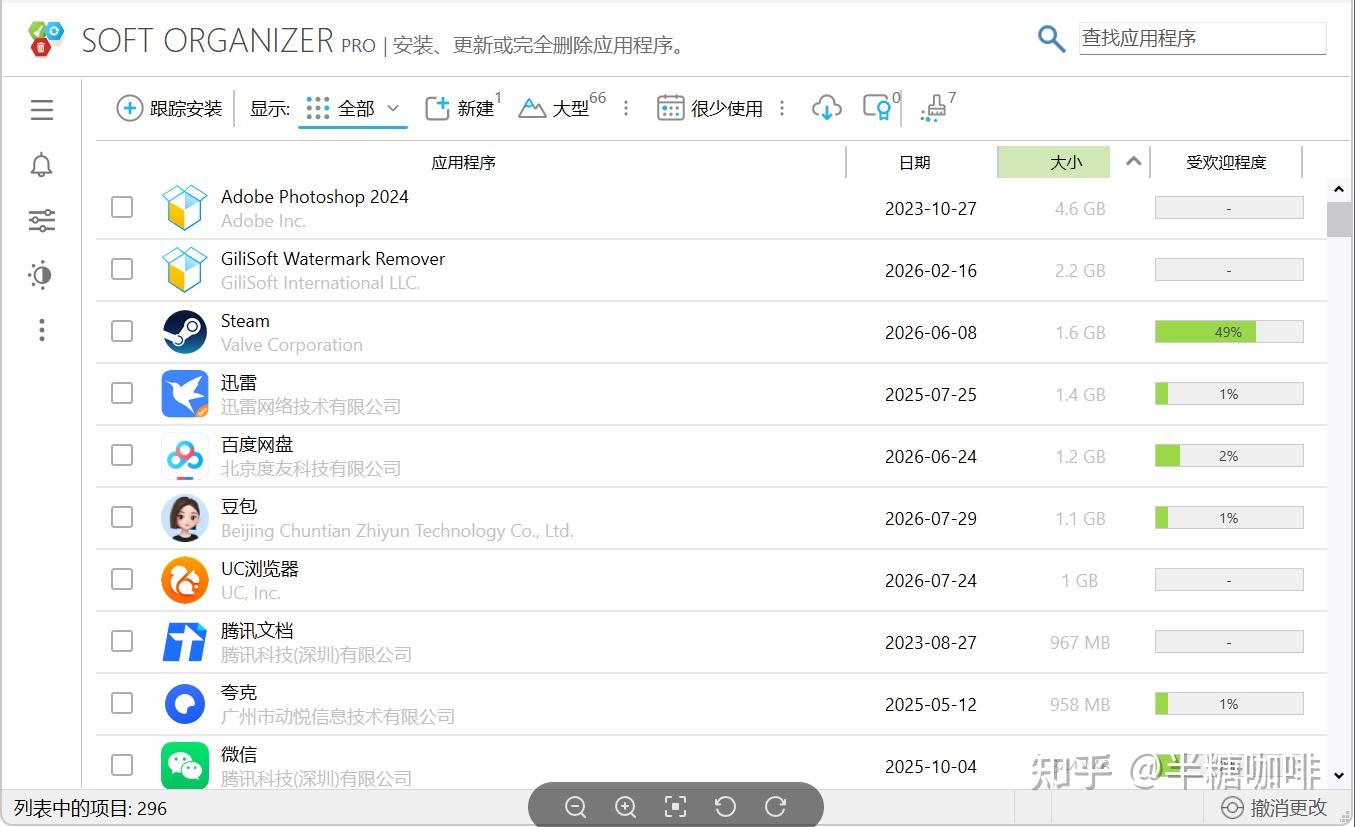Open more options next to 大型
Screen dimensions: 1355x827
(626, 108)
